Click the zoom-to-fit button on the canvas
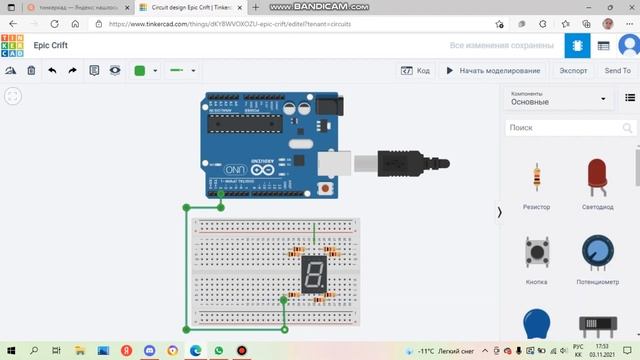Viewport: 640px width, 360px height. [13, 96]
